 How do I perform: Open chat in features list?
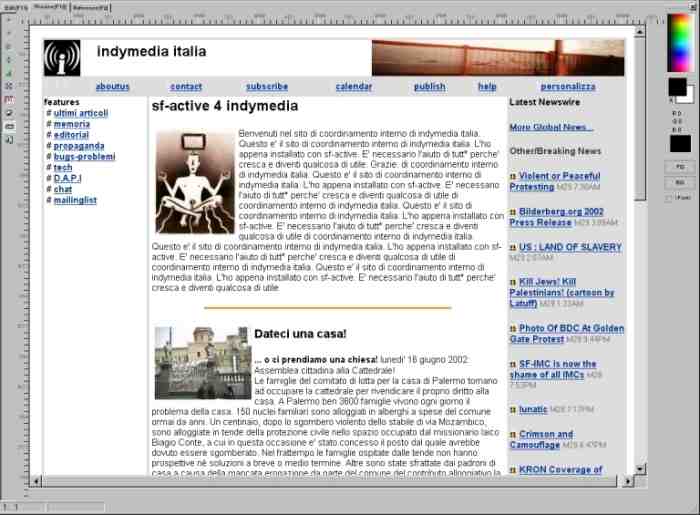63,189
